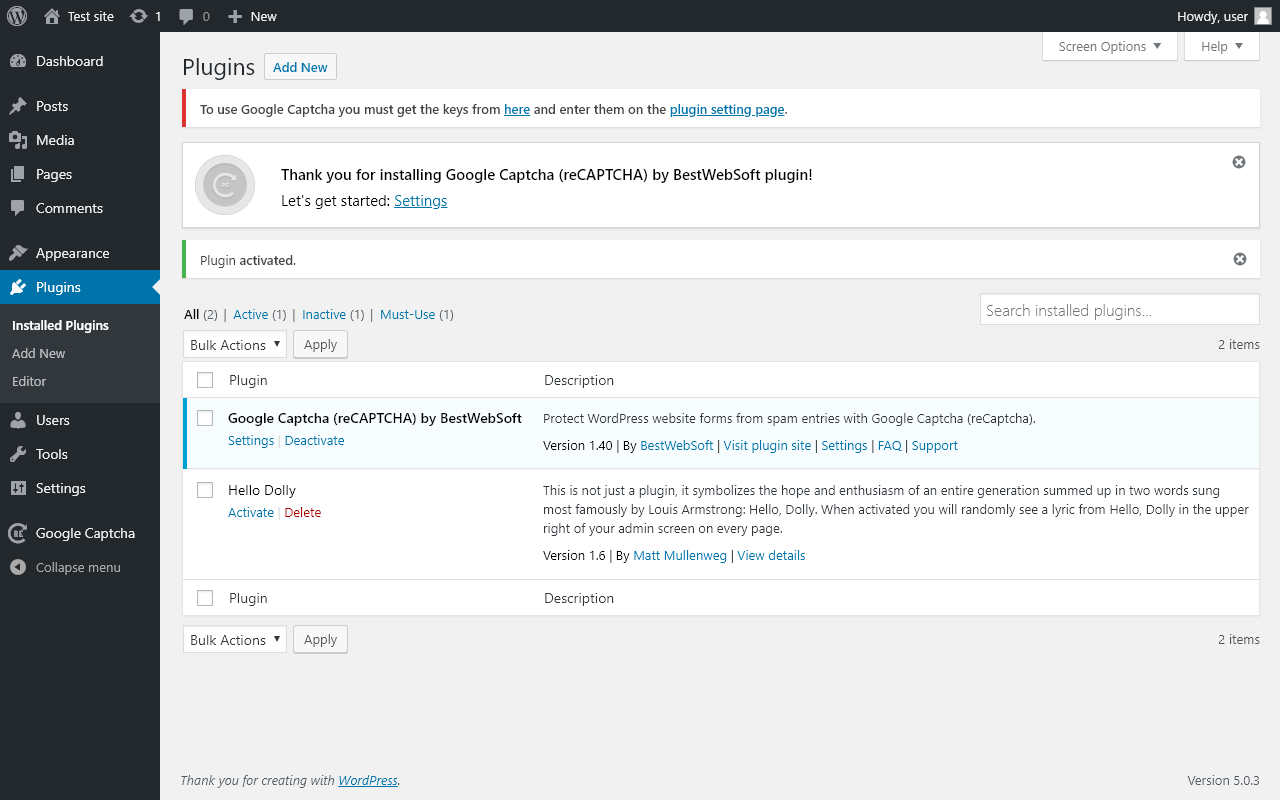Click the comments bubble icon in admin bar
Screen dimensions: 1280x800
click(x=186, y=16)
